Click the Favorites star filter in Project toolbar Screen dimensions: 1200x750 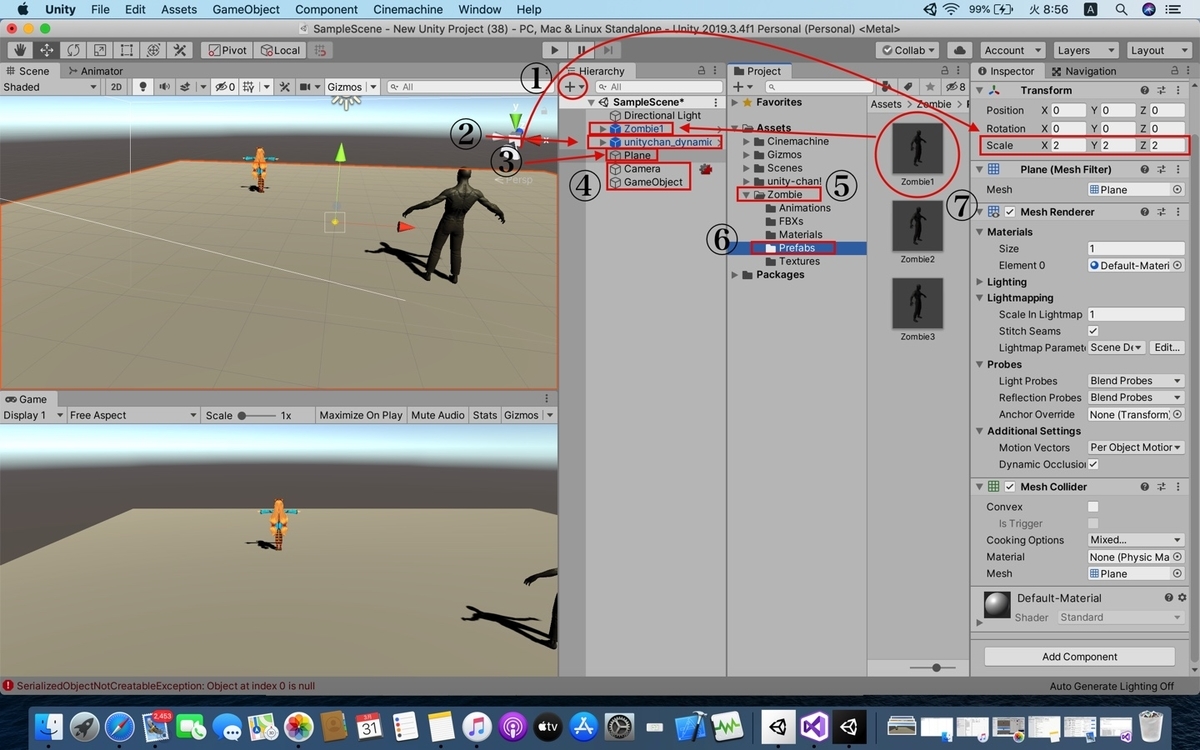(931, 87)
